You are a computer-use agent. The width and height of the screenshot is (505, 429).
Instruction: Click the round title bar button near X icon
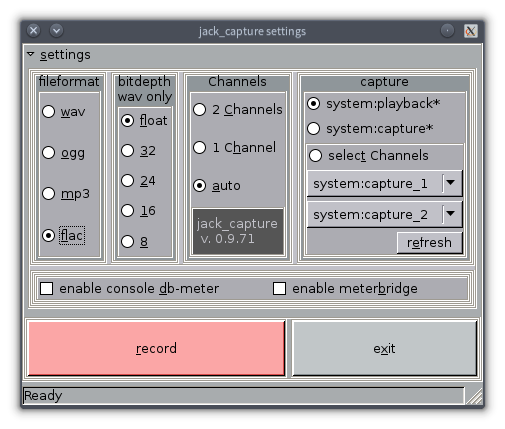[447, 31]
